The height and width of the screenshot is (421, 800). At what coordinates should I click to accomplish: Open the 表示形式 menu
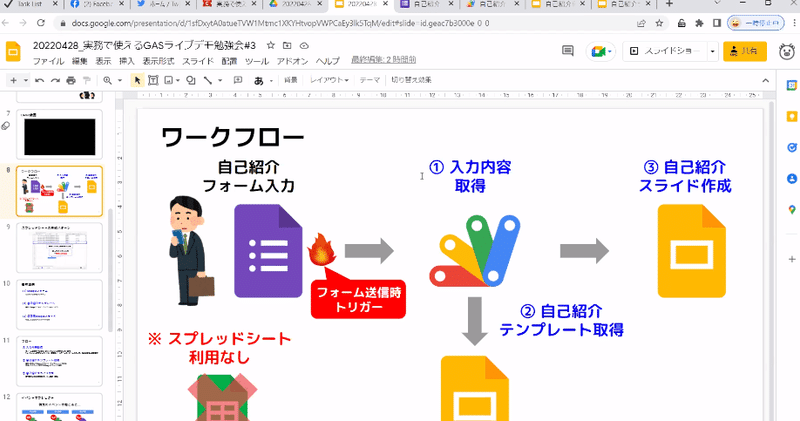click(x=158, y=61)
